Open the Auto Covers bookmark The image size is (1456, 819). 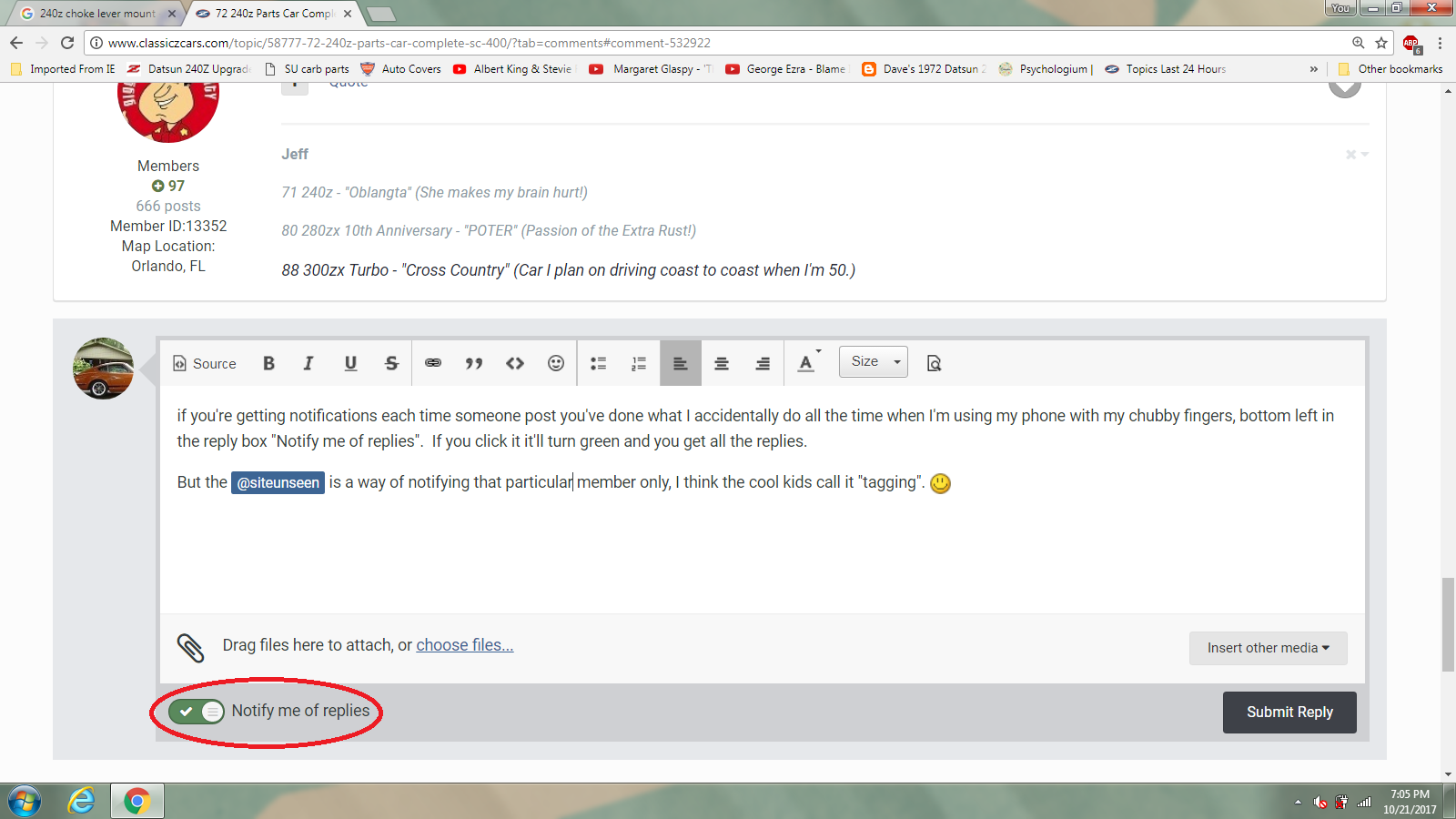click(401, 69)
